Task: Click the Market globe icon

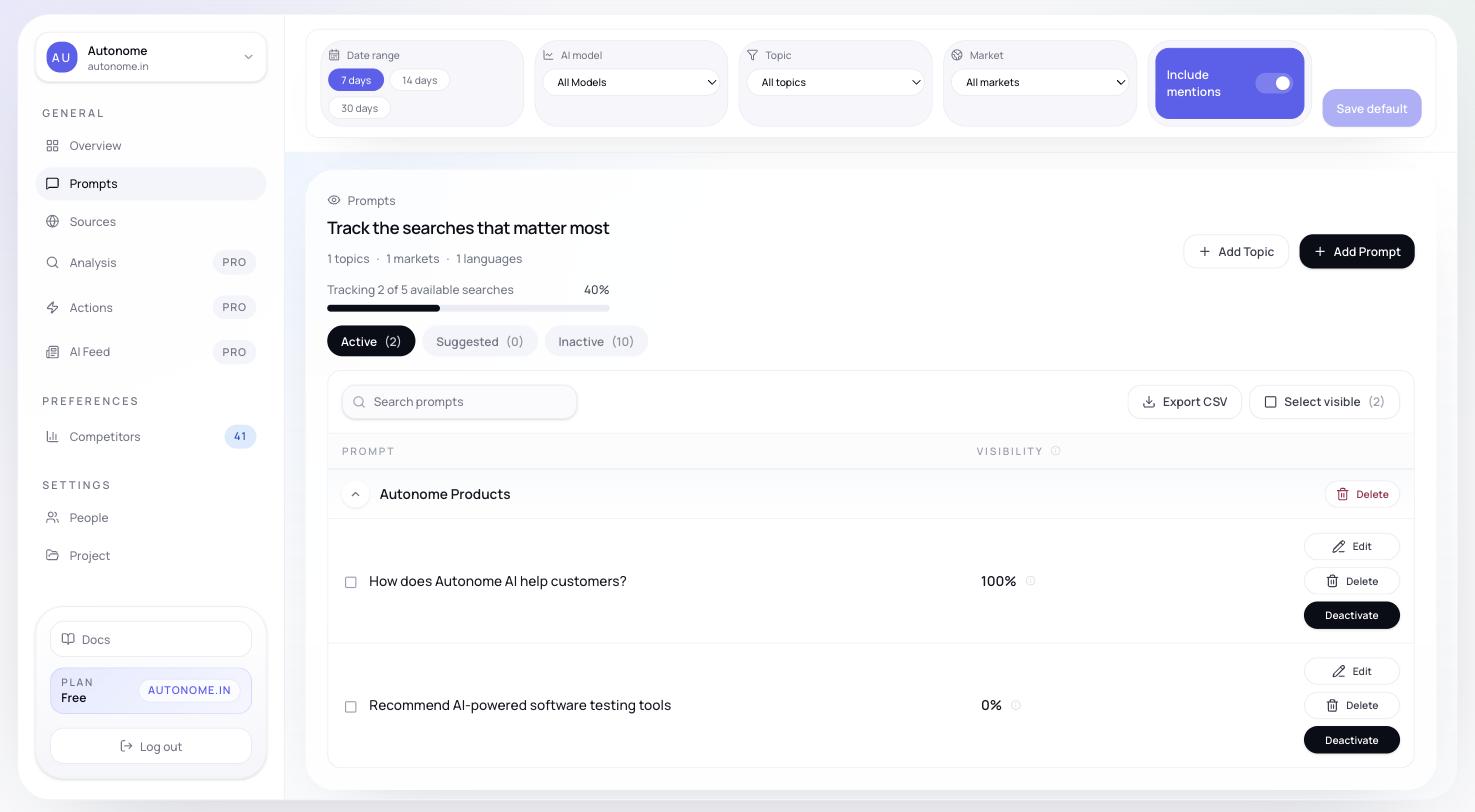Action: (x=957, y=55)
